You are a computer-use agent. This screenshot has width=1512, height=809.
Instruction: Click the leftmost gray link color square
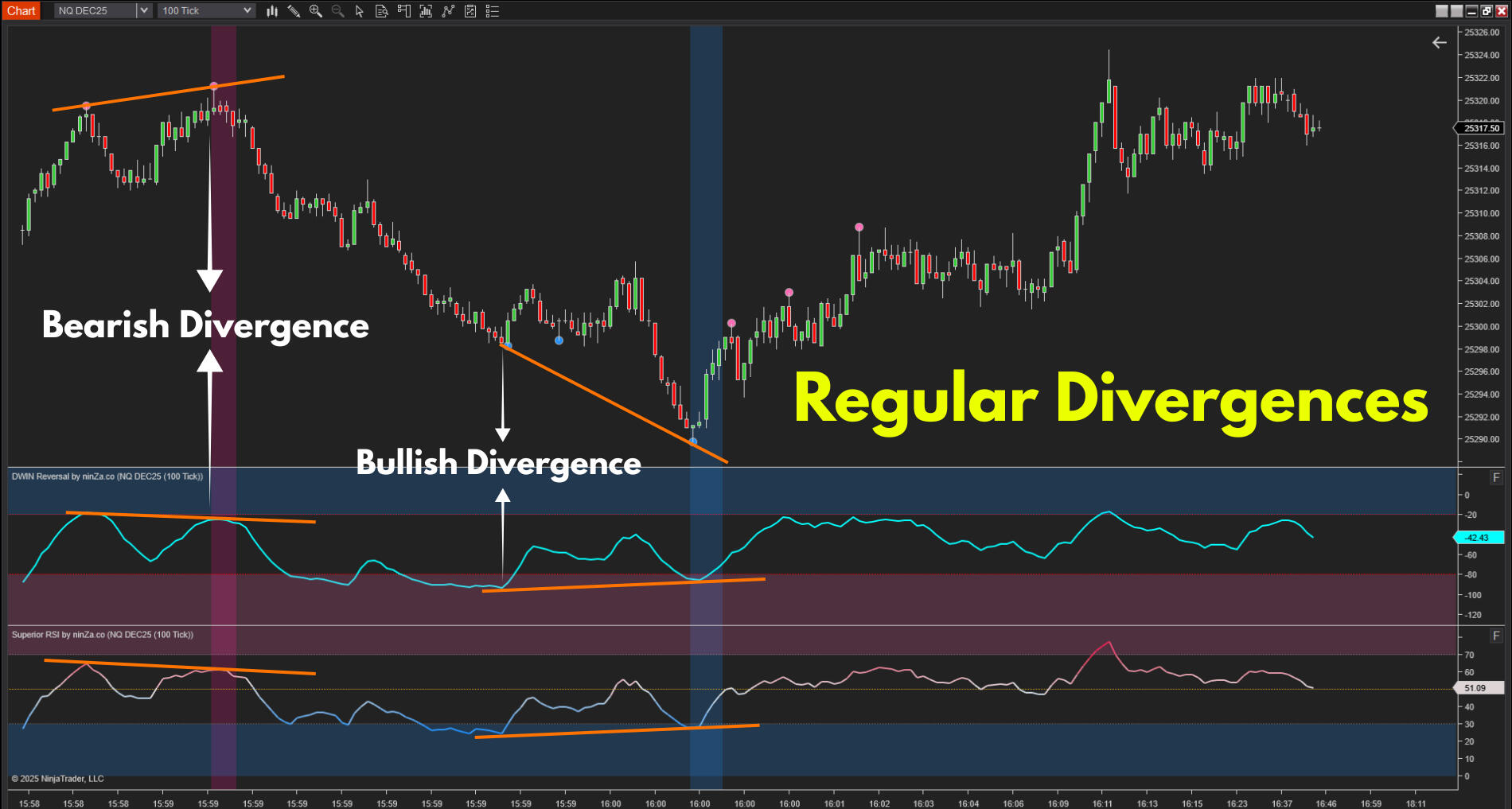point(1441,11)
